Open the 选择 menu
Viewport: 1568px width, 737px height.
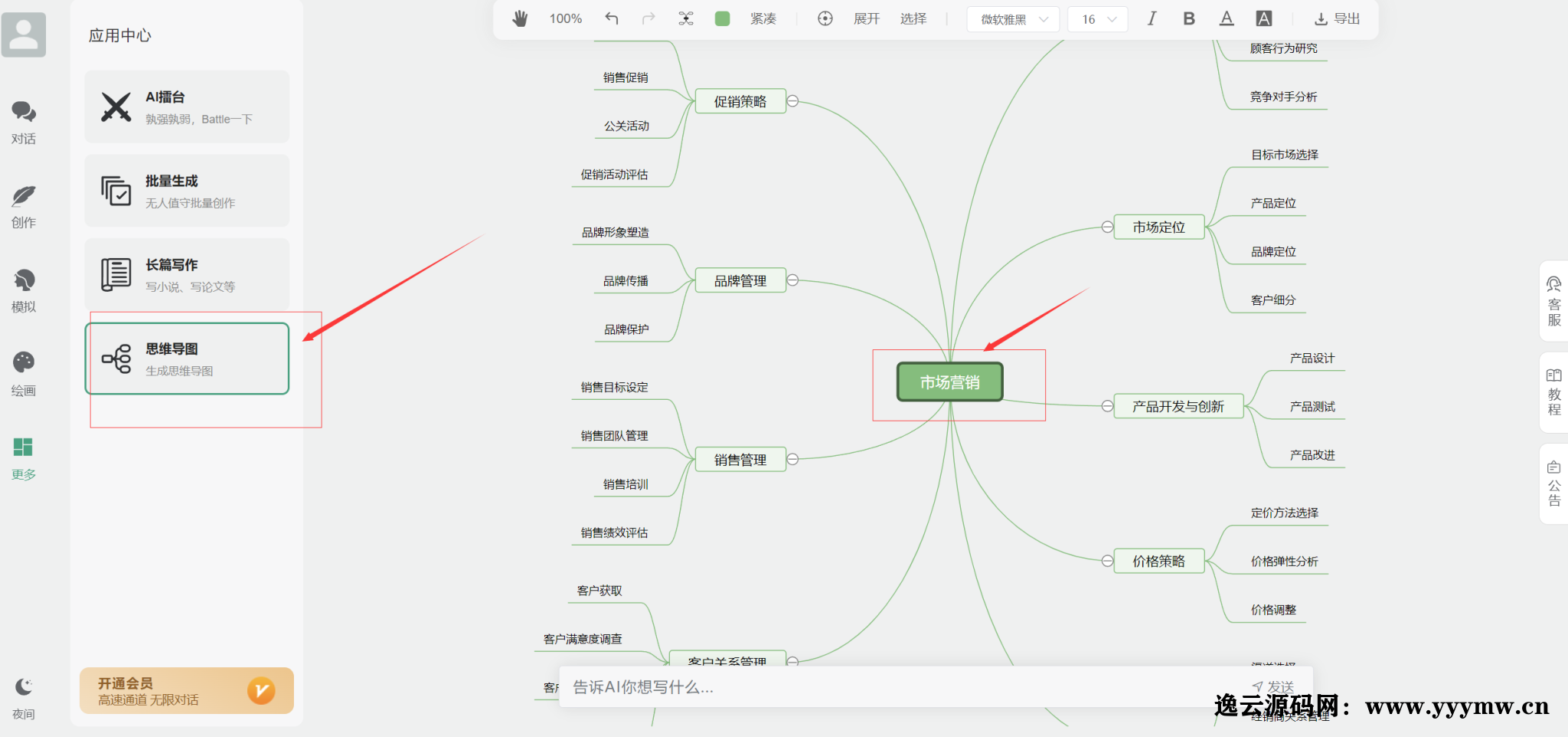point(913,18)
